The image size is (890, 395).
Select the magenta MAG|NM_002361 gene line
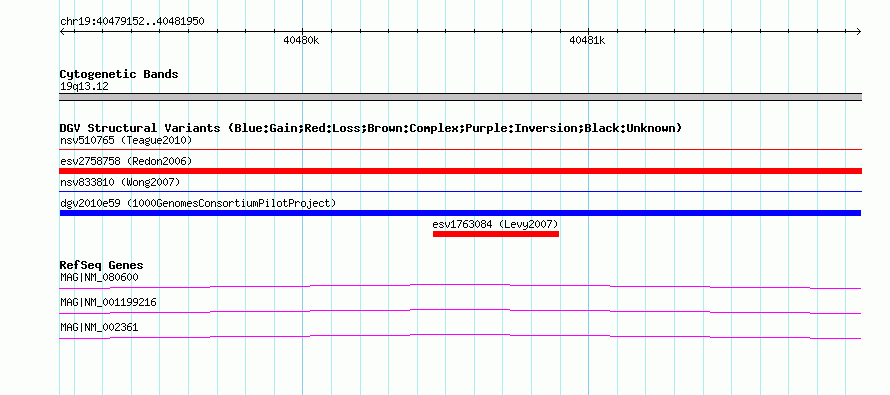[460, 337]
